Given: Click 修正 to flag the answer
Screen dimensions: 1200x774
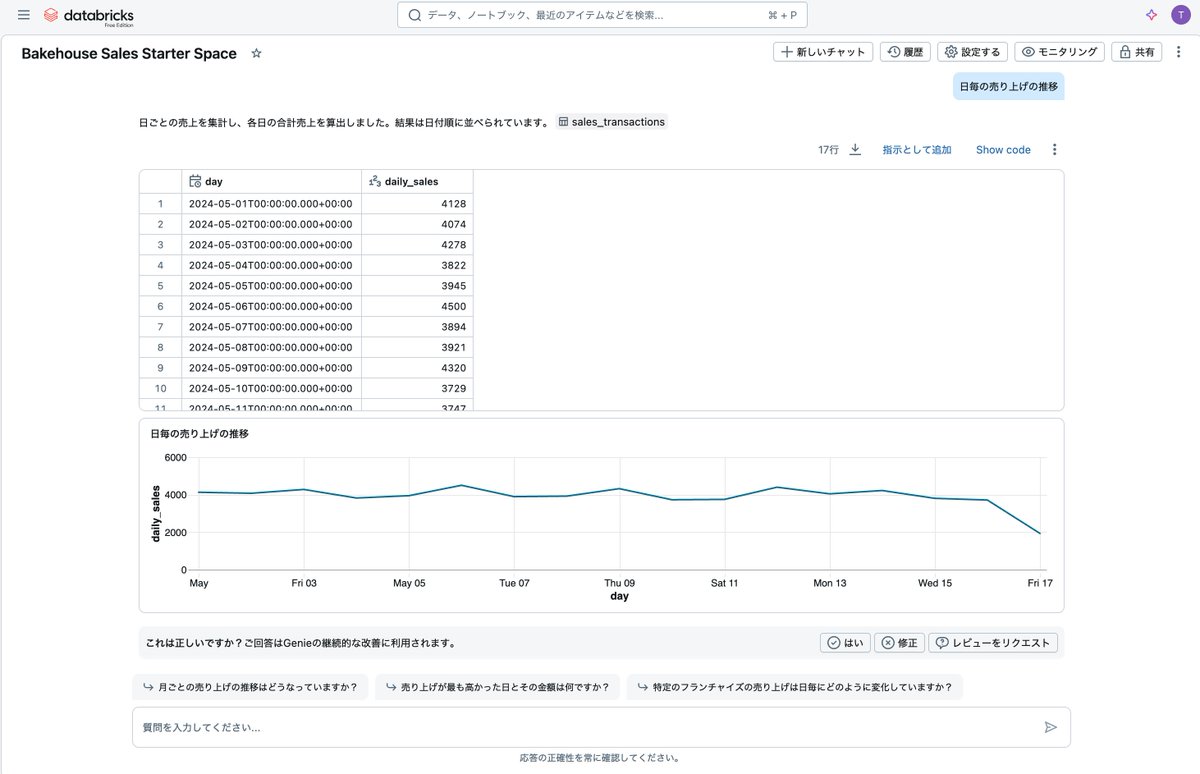Looking at the screenshot, I should click(x=899, y=642).
